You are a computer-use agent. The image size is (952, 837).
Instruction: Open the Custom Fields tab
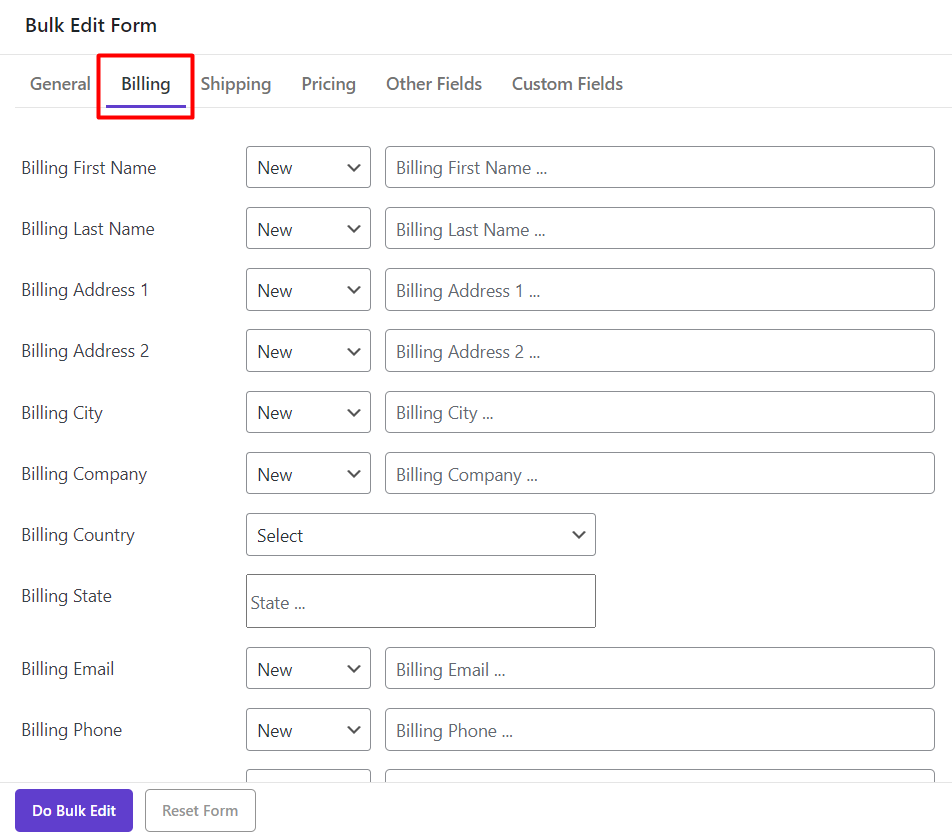click(567, 84)
